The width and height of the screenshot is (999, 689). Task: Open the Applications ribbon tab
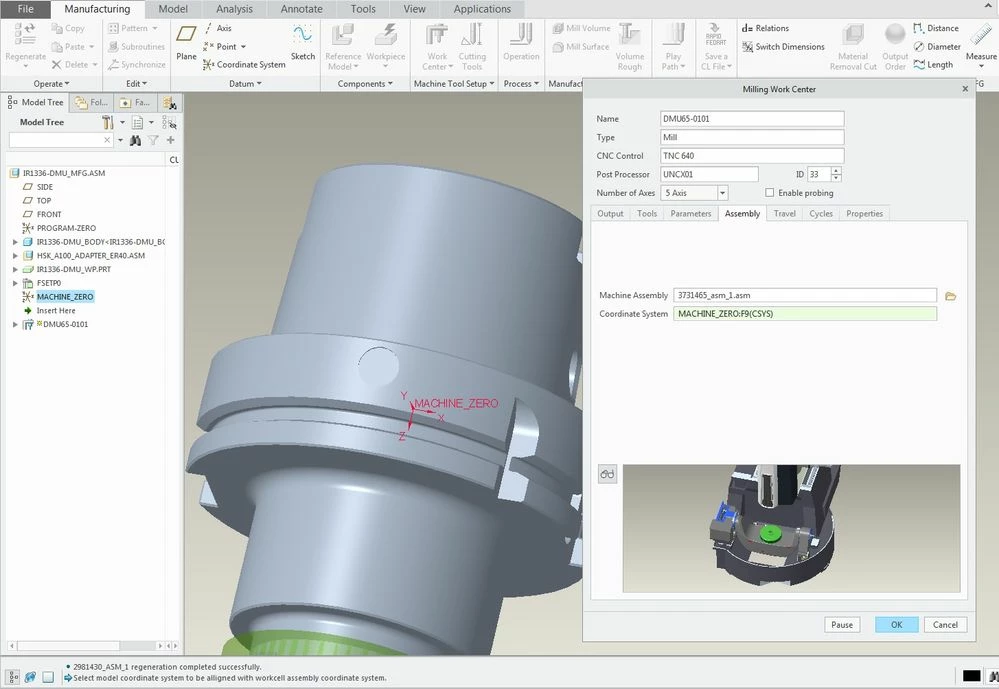[482, 9]
